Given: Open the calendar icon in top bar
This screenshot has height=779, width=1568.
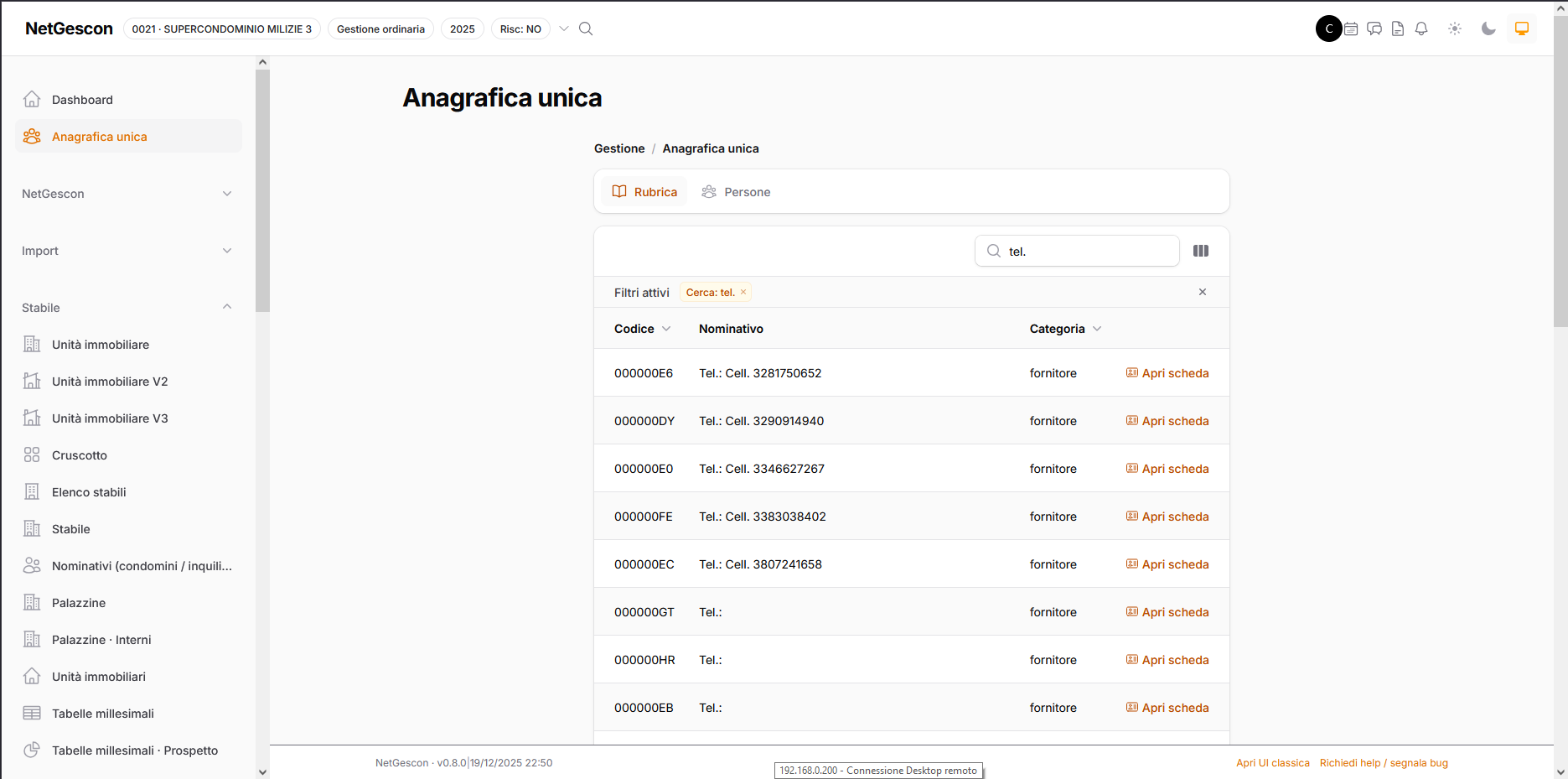Looking at the screenshot, I should coord(1351,29).
